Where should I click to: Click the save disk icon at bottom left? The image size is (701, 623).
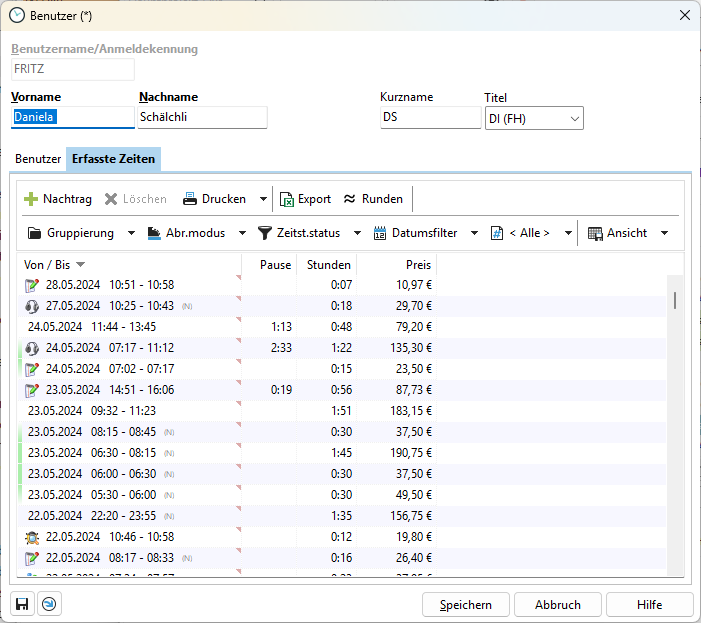(21, 604)
